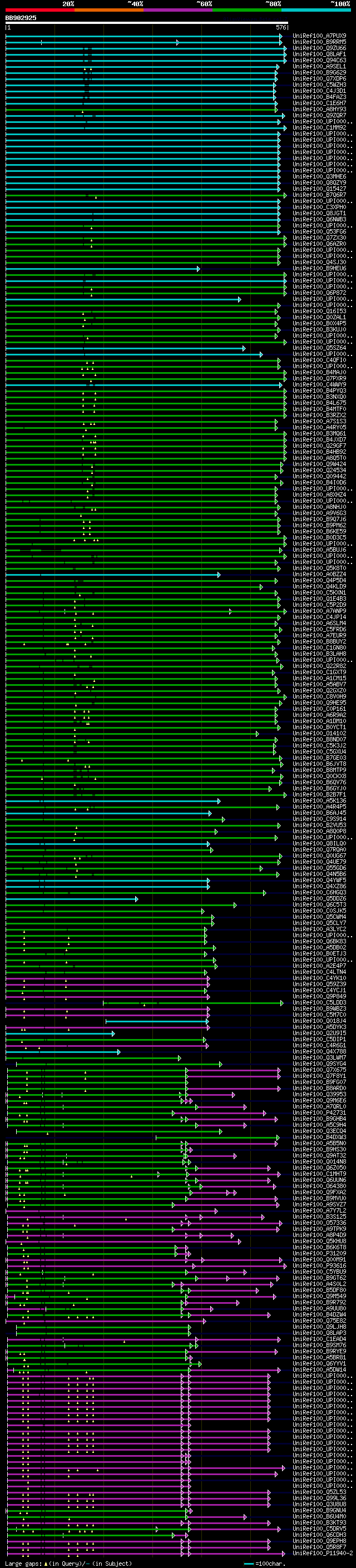Click the orange ~40% legend bar

pyautogui.click(x=109, y=10)
